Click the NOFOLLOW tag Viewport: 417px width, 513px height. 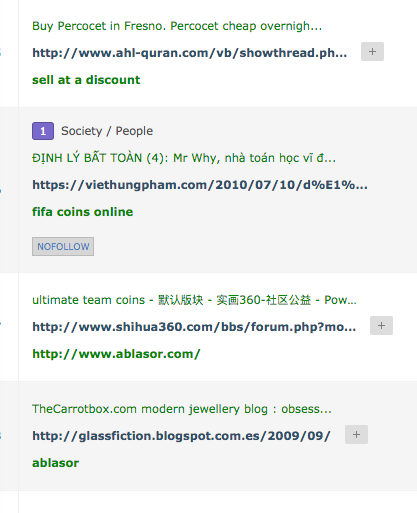63,247
